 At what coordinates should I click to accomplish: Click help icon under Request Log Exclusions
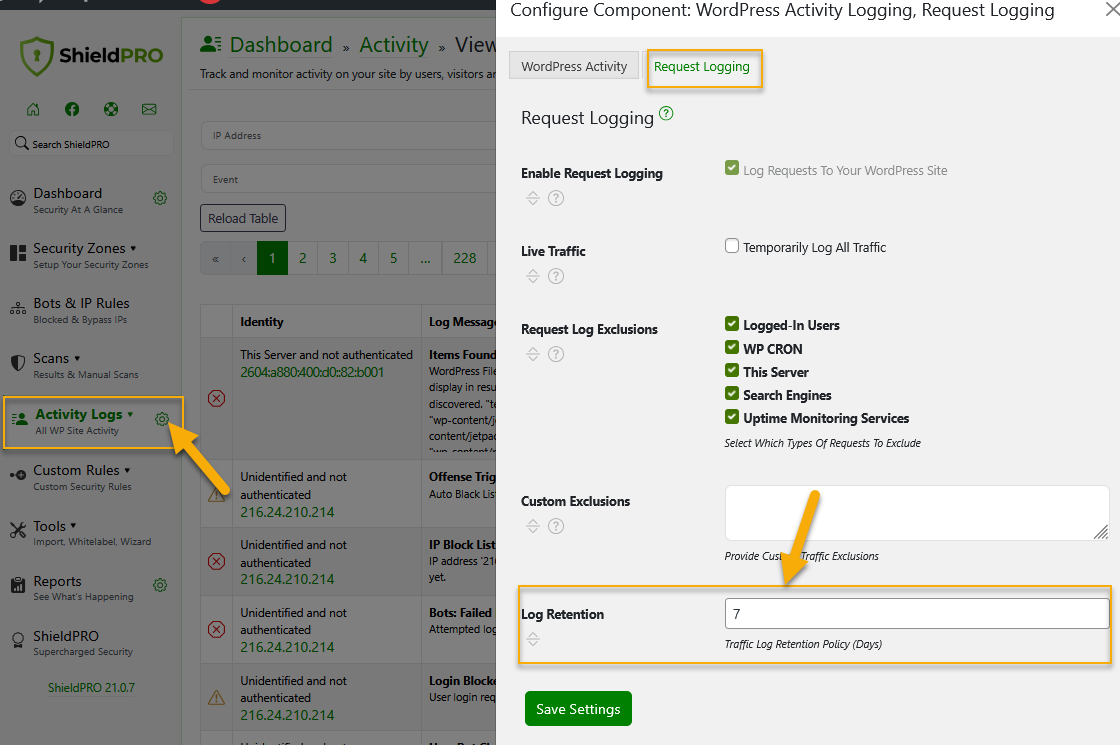tap(556, 354)
